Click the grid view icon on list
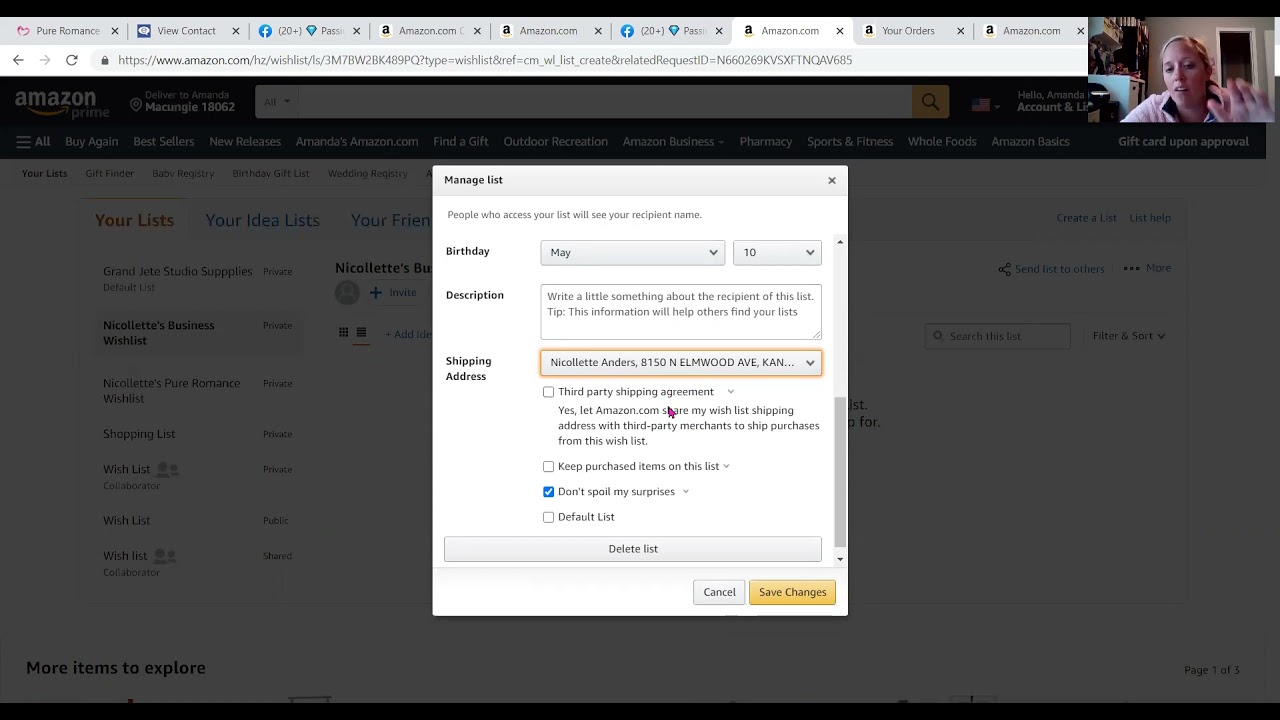 click(x=343, y=333)
